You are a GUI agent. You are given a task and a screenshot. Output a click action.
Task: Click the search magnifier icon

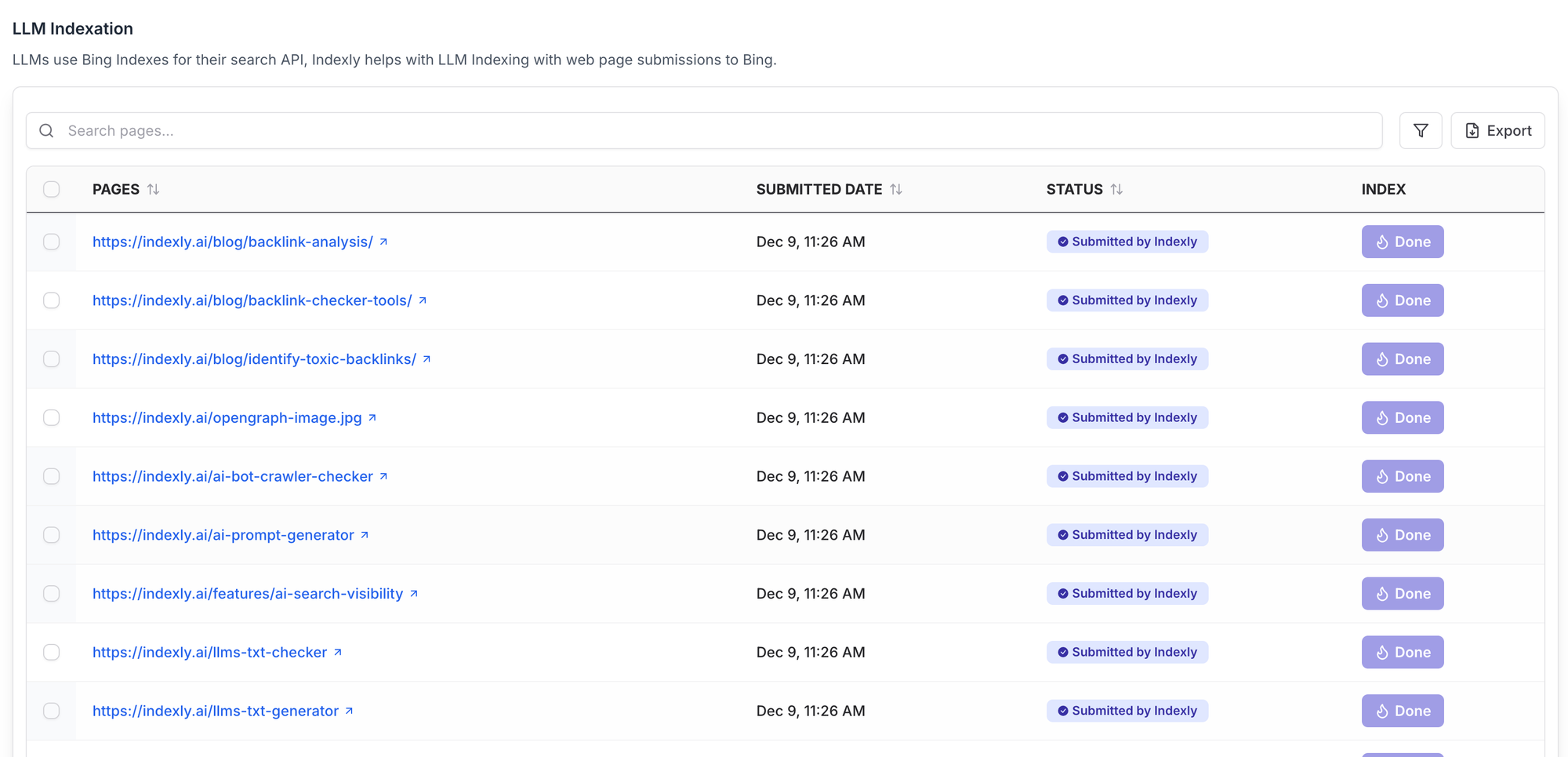[x=46, y=130]
